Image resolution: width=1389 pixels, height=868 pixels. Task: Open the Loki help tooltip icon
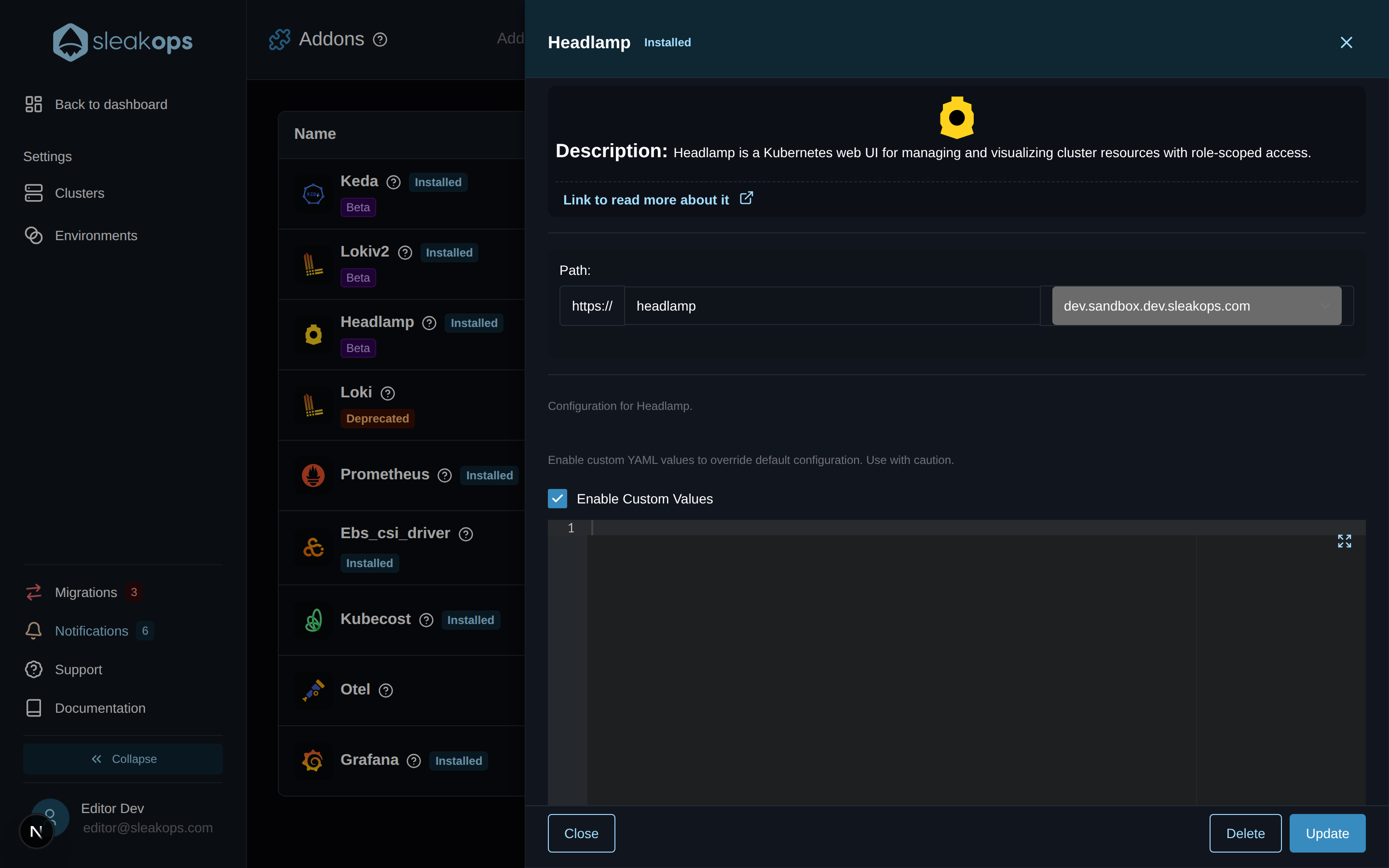(x=388, y=393)
